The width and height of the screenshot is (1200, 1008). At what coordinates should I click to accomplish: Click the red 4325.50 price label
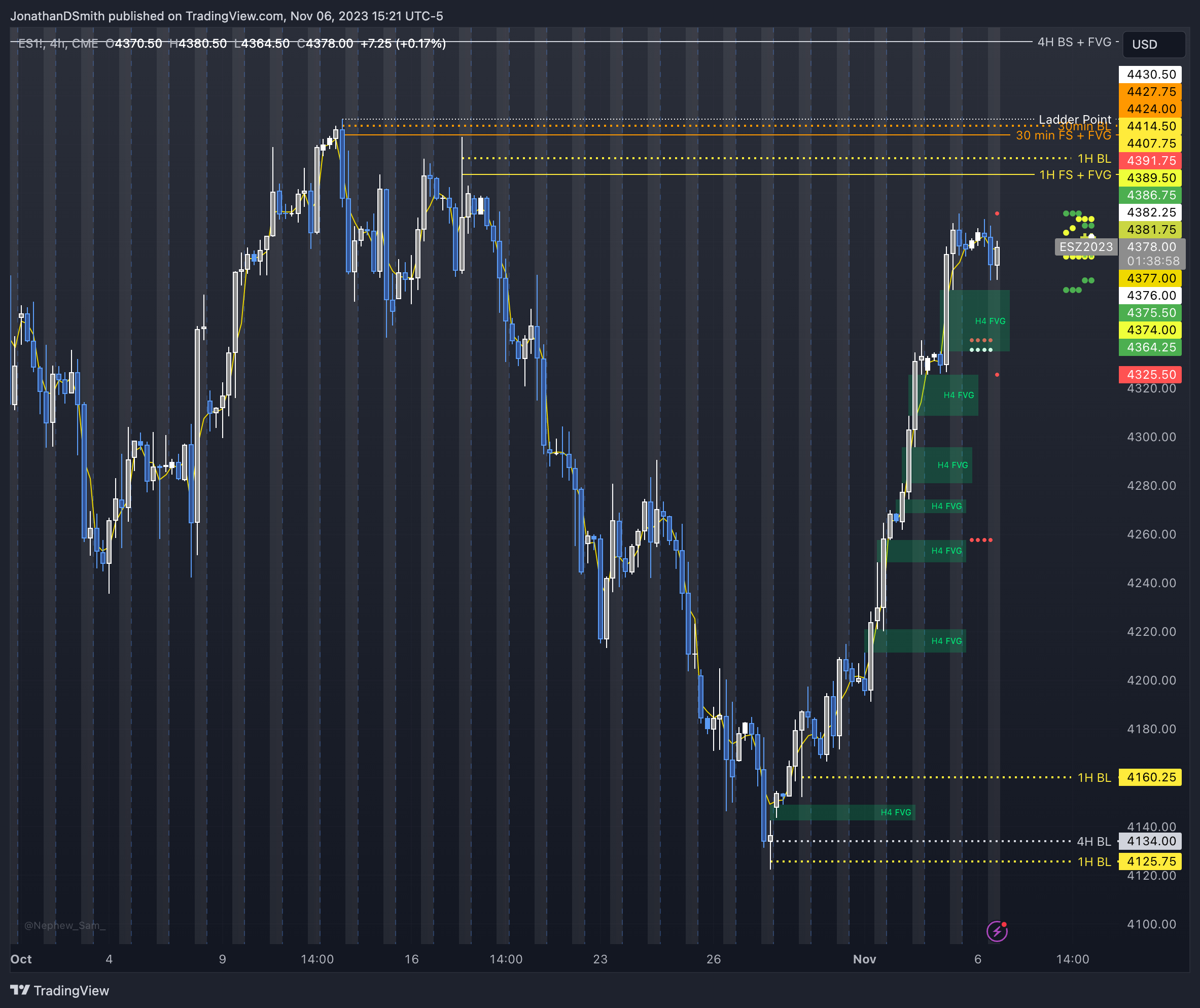[1150, 375]
